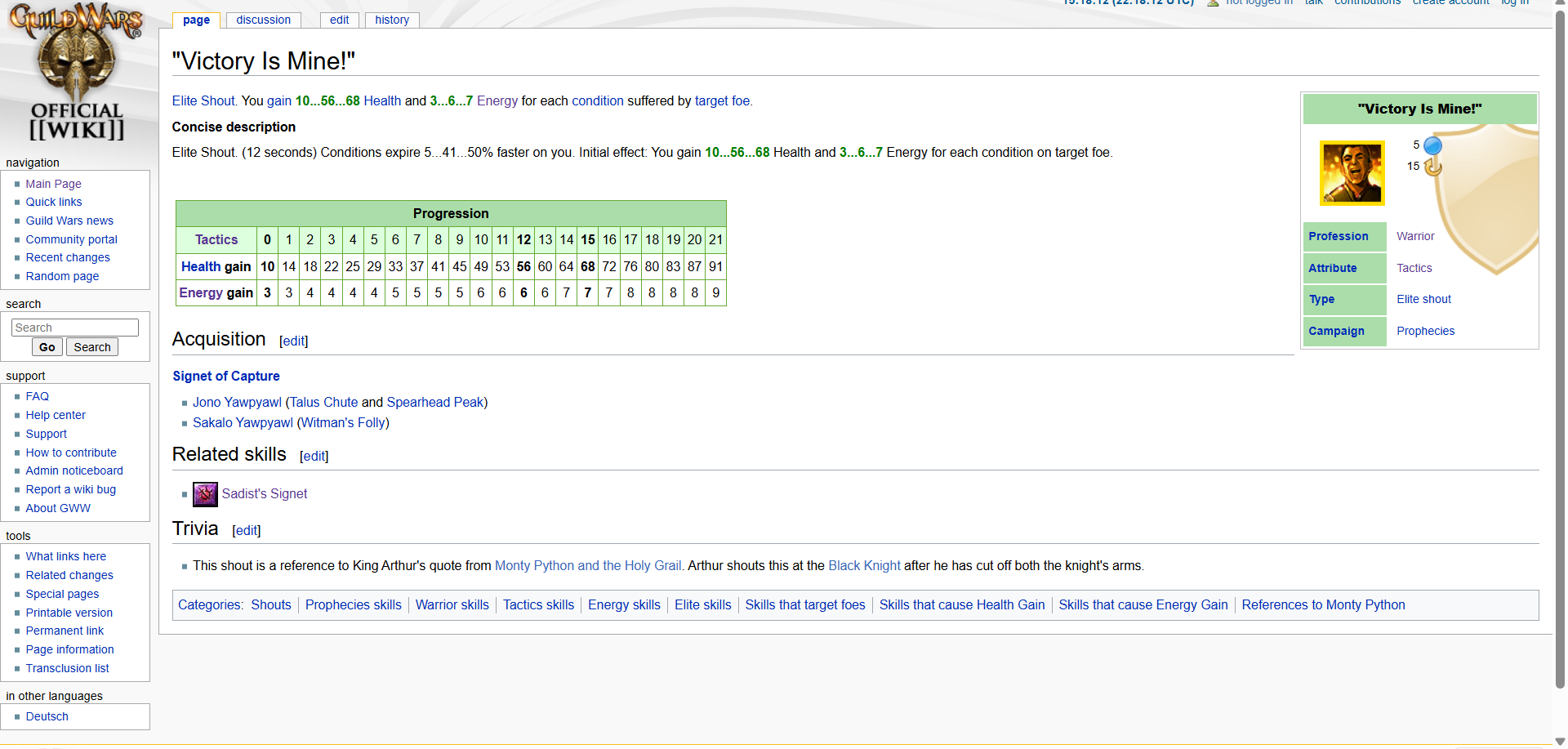Open Signet of Capture link
Viewport: 1568px width, 749px height.
226,376
